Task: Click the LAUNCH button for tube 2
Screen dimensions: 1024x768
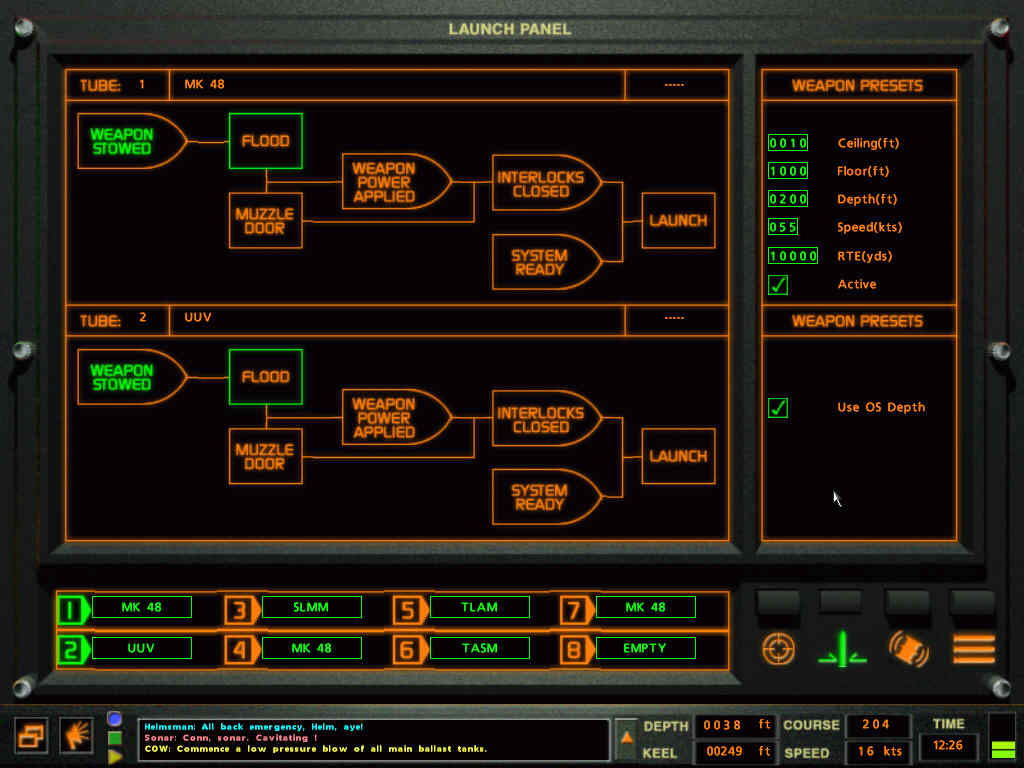Action: pyautogui.click(x=679, y=456)
